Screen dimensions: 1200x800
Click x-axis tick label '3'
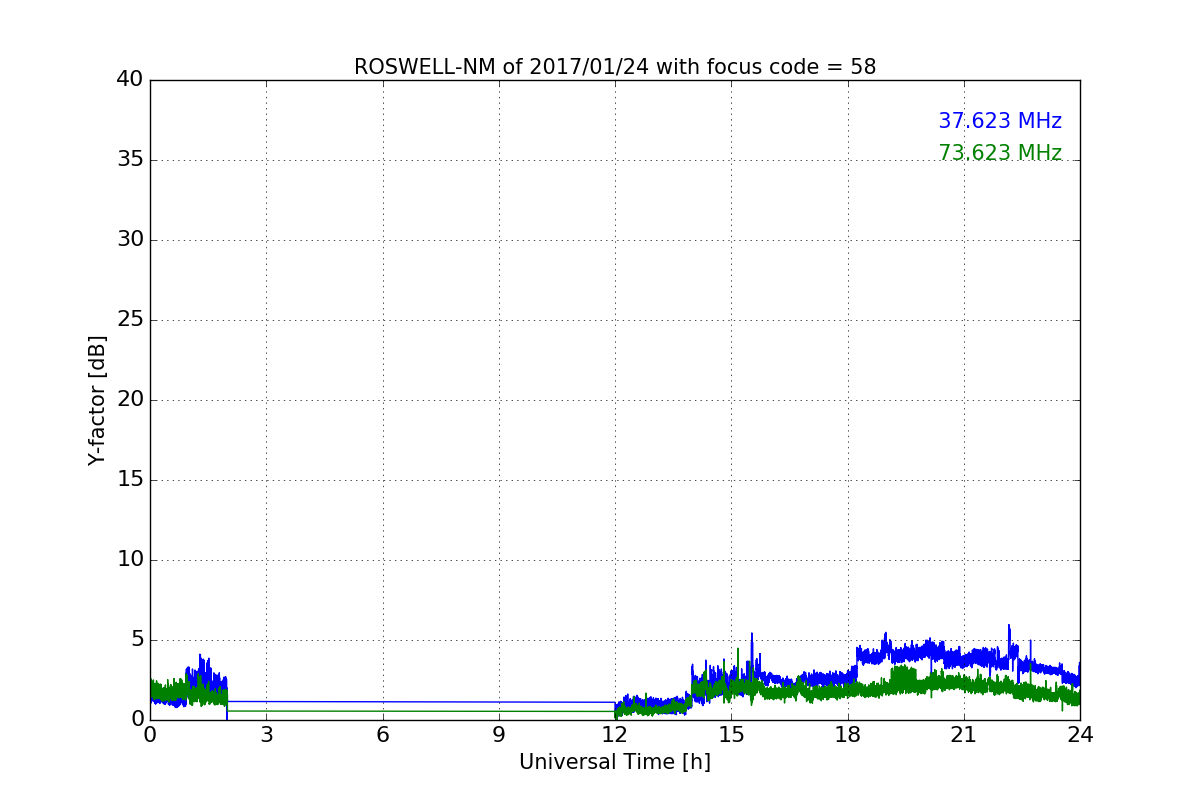[x=266, y=734]
